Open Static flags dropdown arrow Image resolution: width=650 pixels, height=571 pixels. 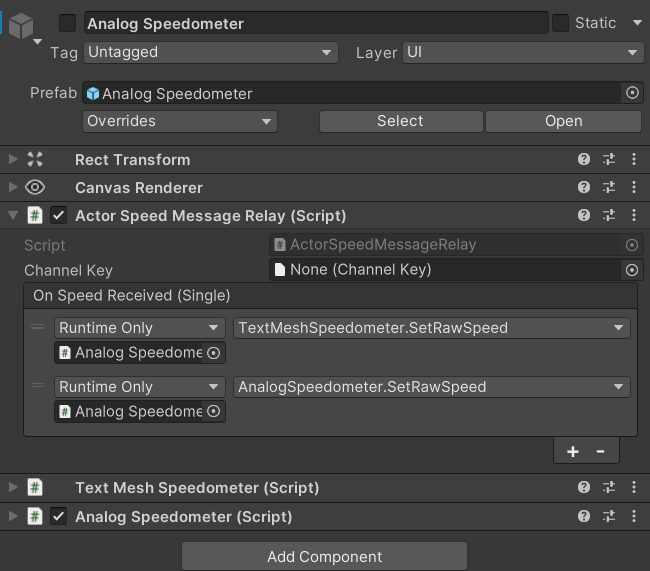(x=637, y=23)
